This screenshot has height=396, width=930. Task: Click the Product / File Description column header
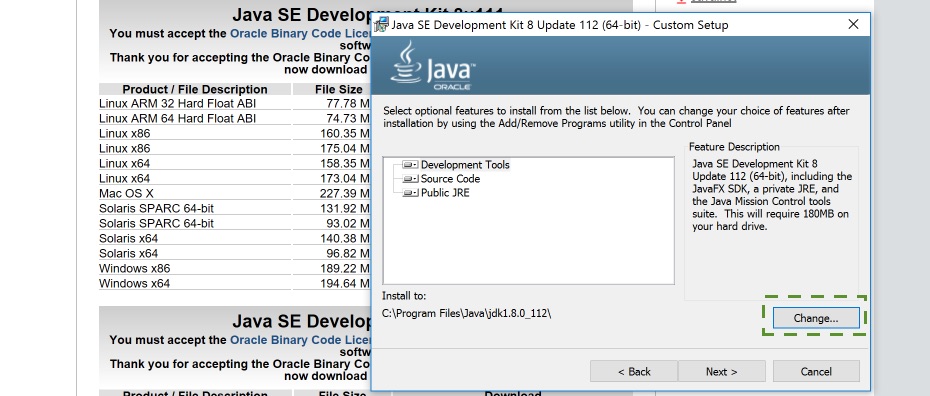[x=195, y=90]
